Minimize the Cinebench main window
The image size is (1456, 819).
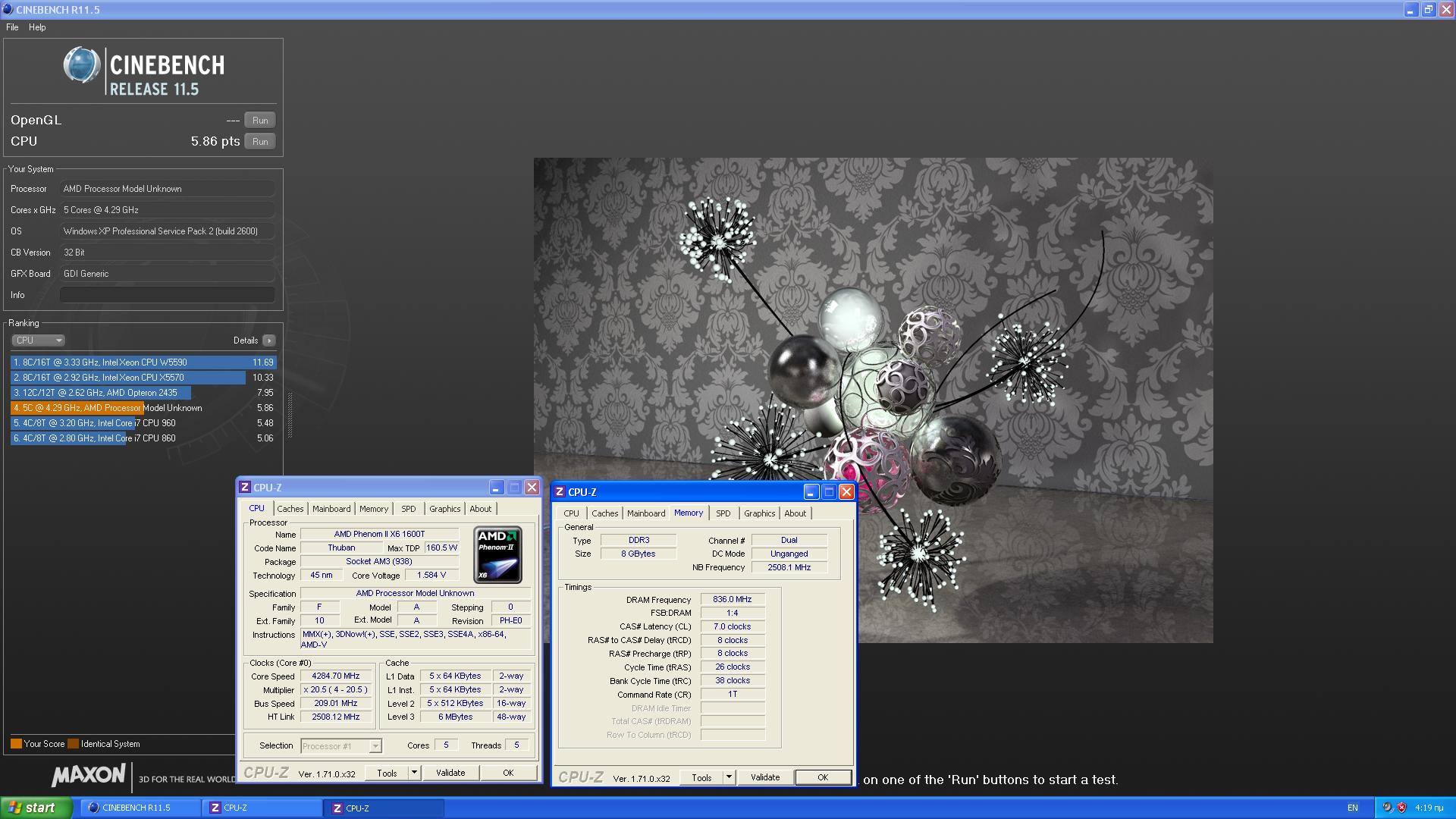(x=1410, y=10)
